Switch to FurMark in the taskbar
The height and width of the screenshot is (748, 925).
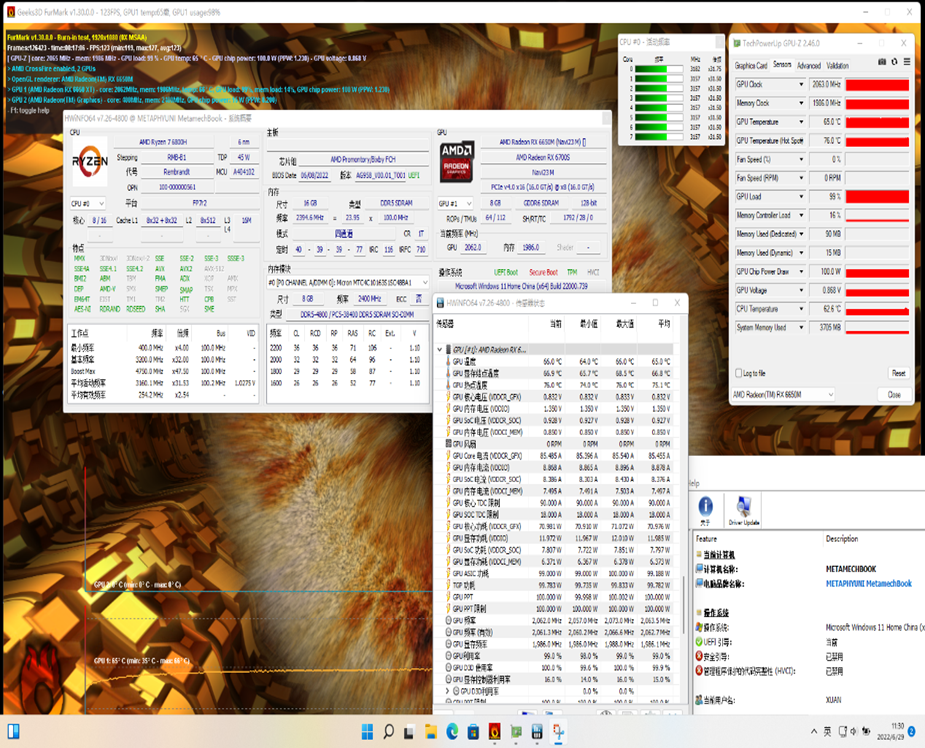click(x=494, y=732)
